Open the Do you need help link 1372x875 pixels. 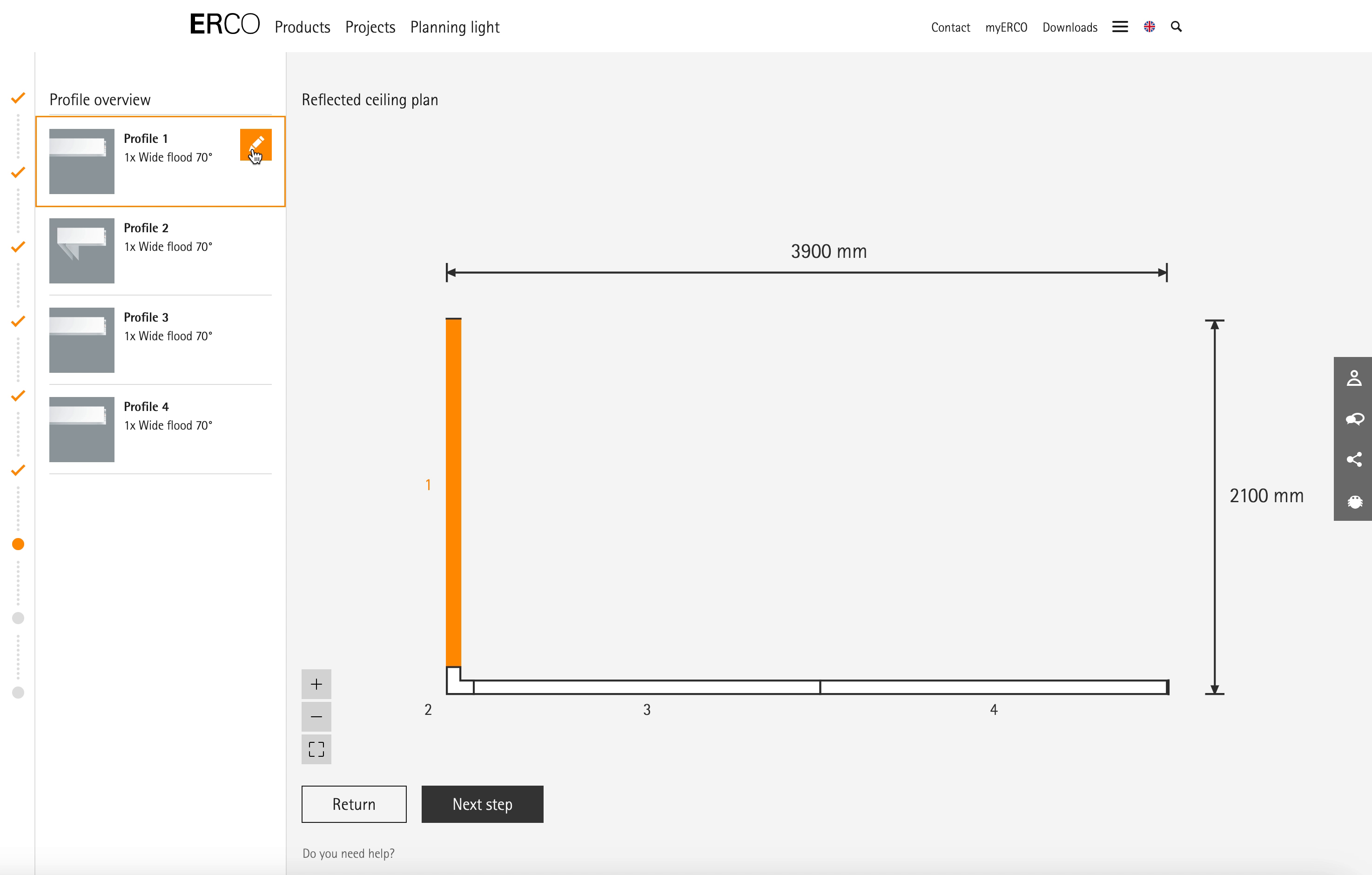pos(348,853)
